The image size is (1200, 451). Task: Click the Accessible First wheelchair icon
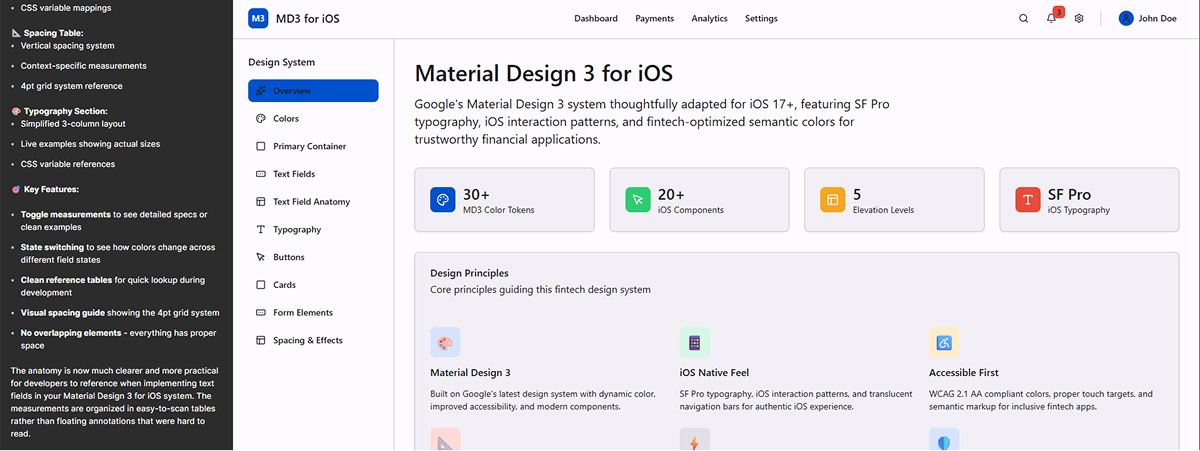943,342
